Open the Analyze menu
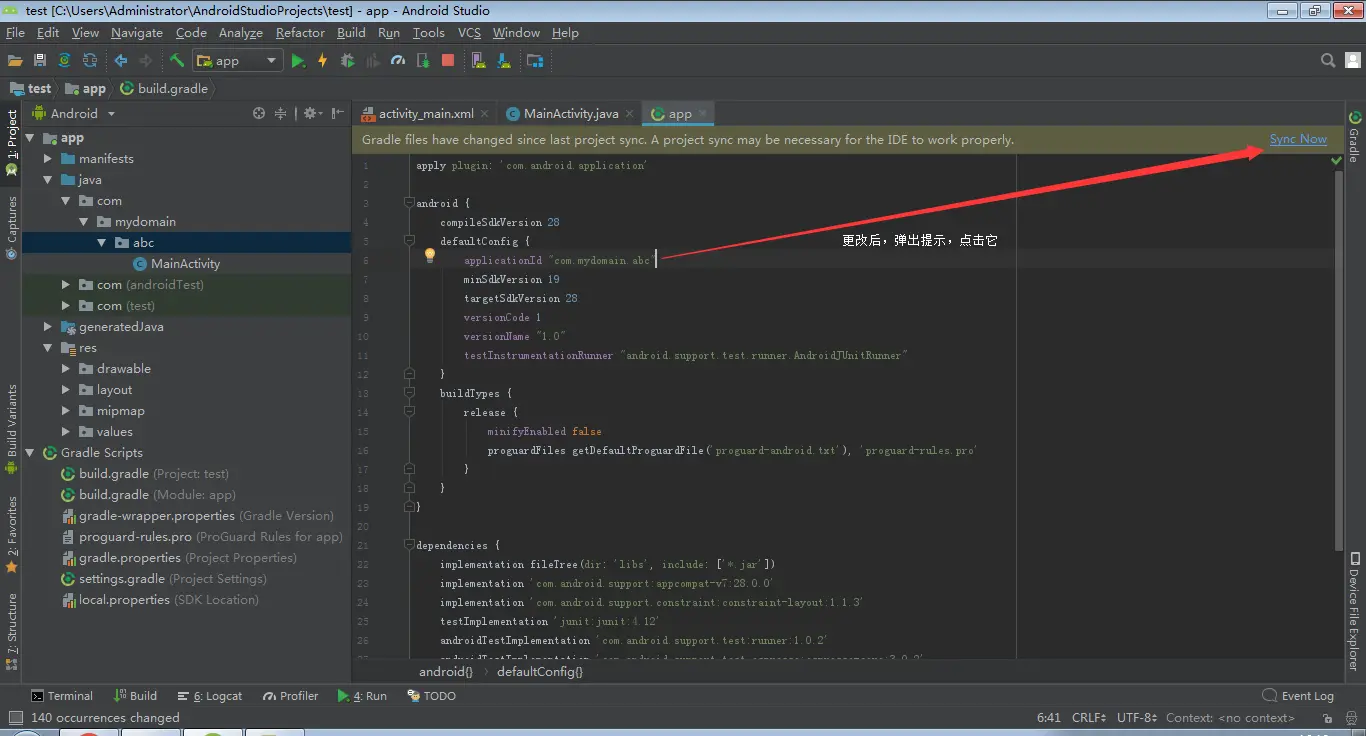The height and width of the screenshot is (736, 1366). (241, 33)
